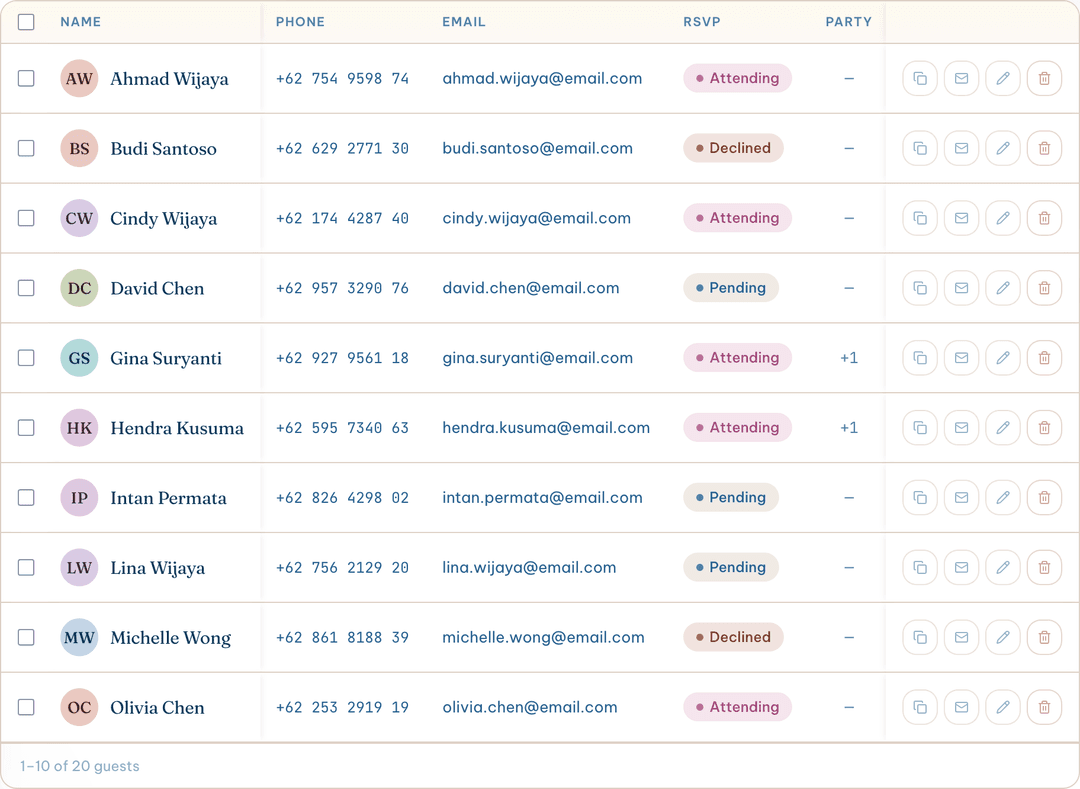Tick Intan Permata's checkbox
Screen dimensions: 1080x789
[26, 498]
